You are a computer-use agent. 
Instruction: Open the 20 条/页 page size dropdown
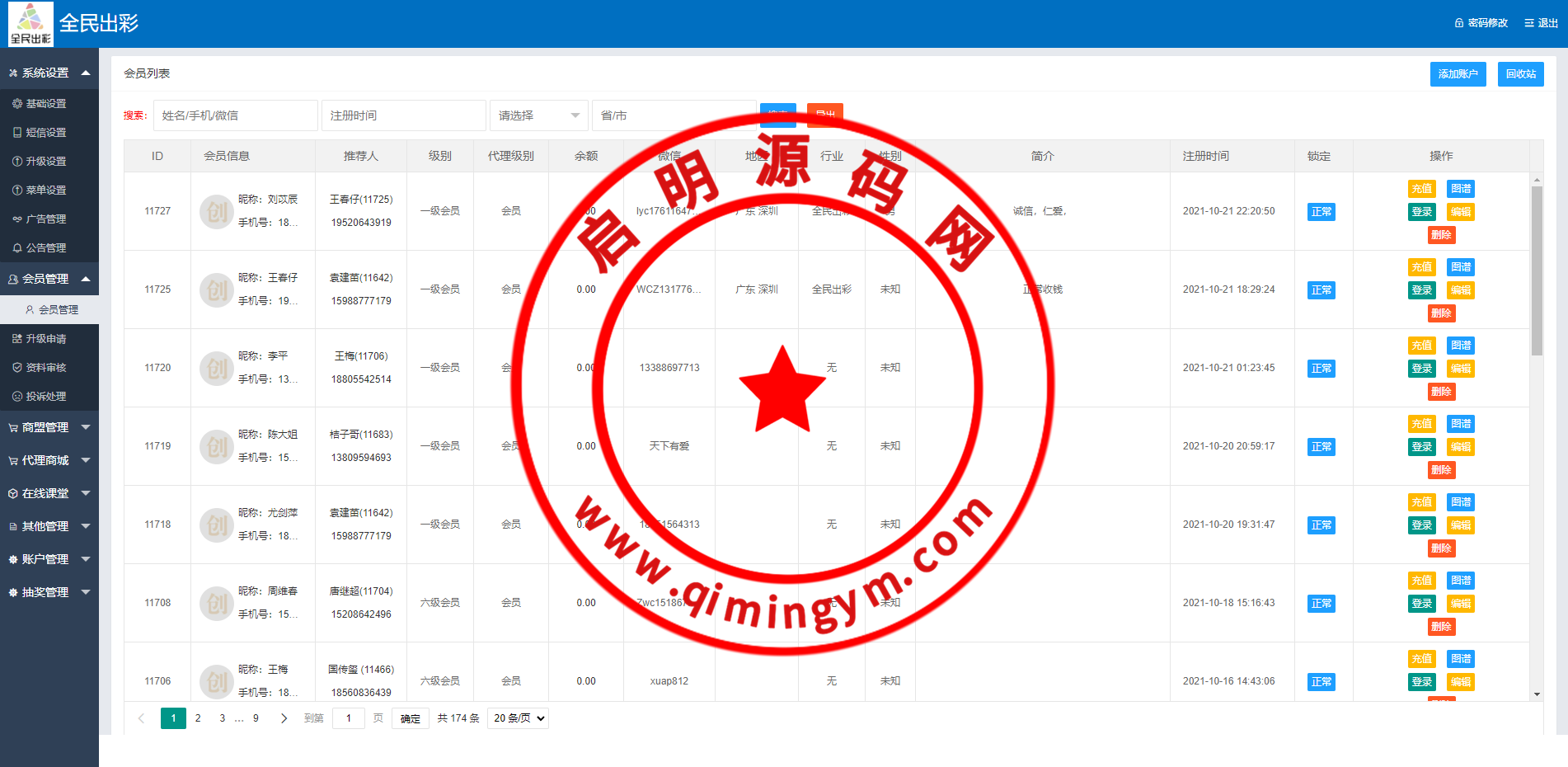(x=519, y=718)
